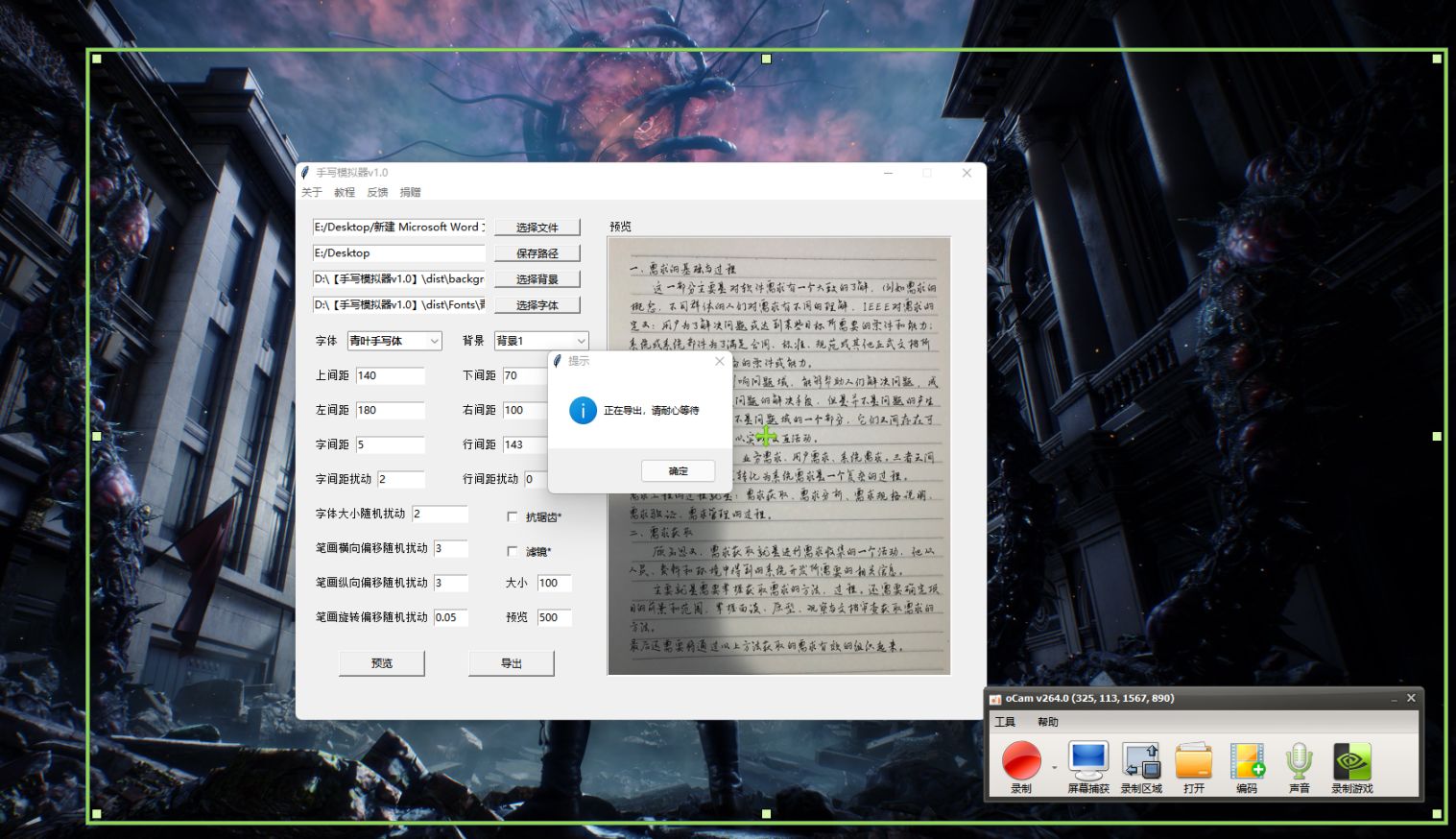Open the font (字体) dropdown 青叶手写体
The width and height of the screenshot is (1456, 839).
pyautogui.click(x=394, y=341)
